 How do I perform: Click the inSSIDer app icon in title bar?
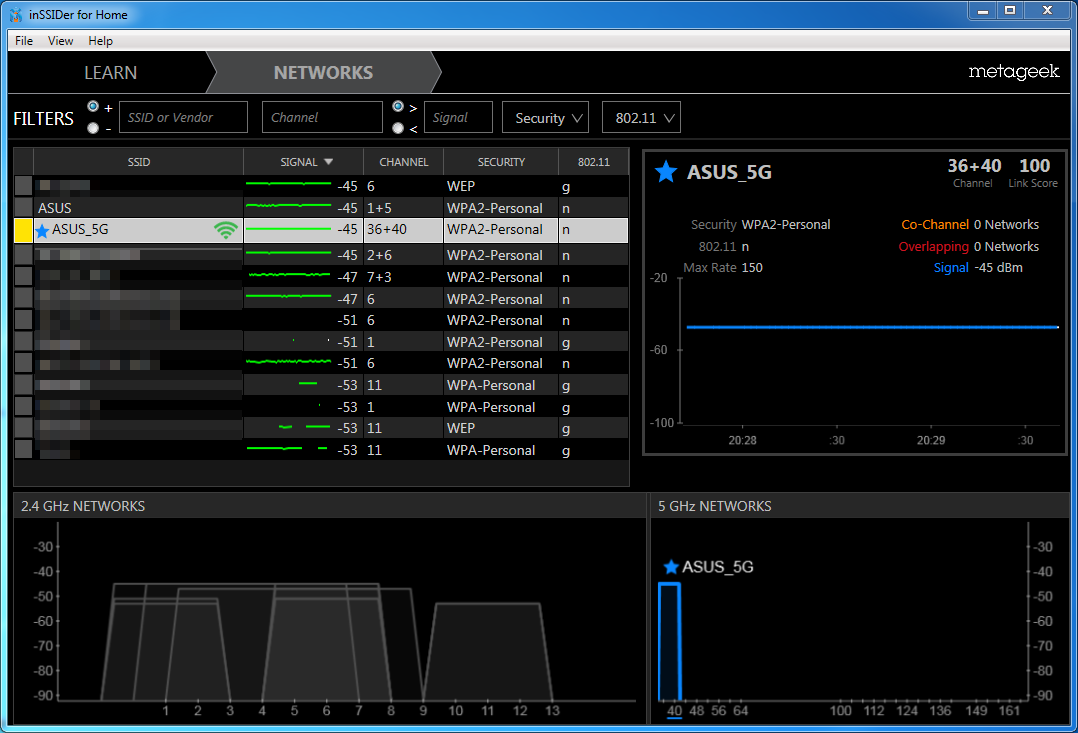(16, 14)
